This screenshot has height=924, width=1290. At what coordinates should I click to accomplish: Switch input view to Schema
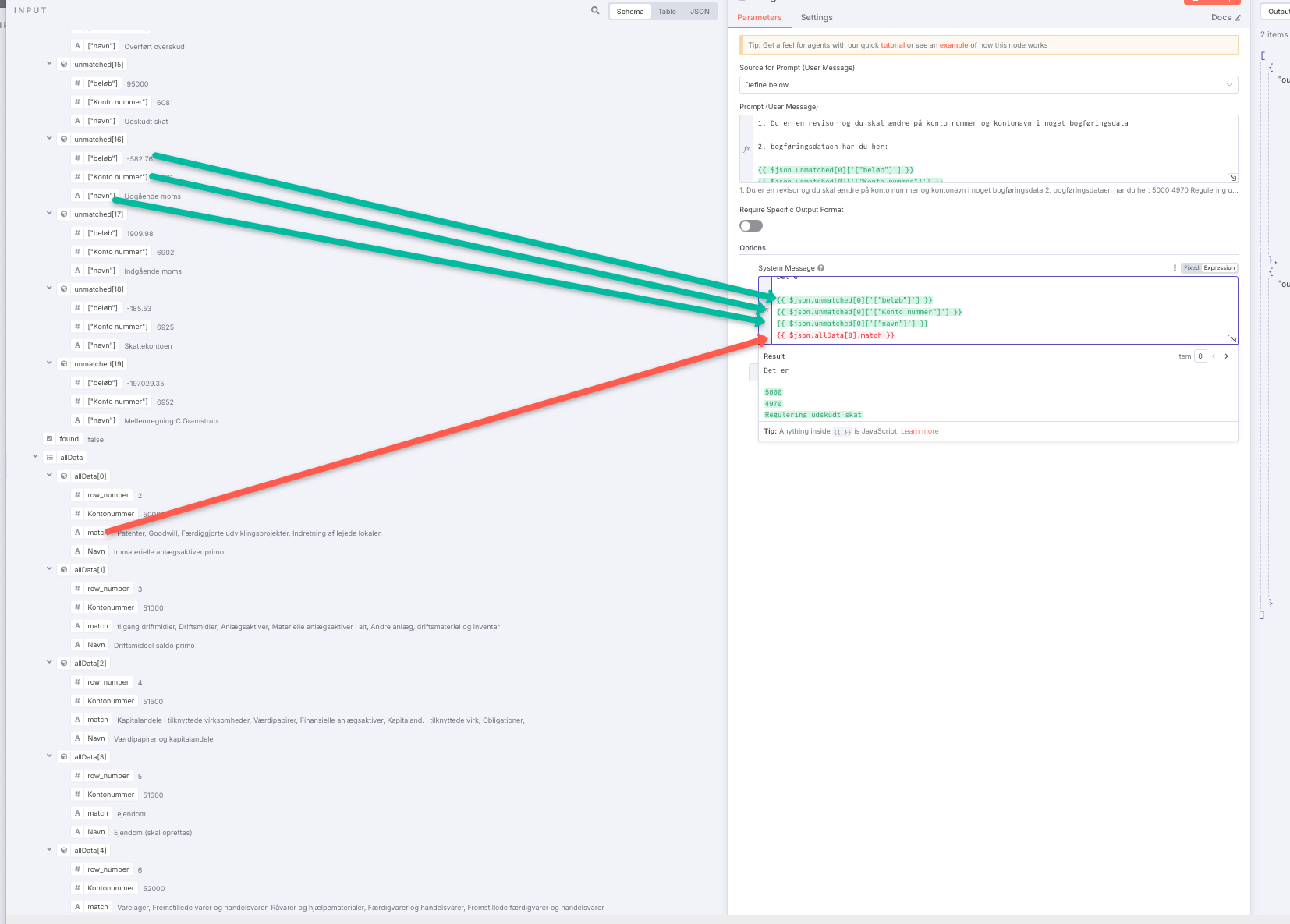pyautogui.click(x=630, y=12)
